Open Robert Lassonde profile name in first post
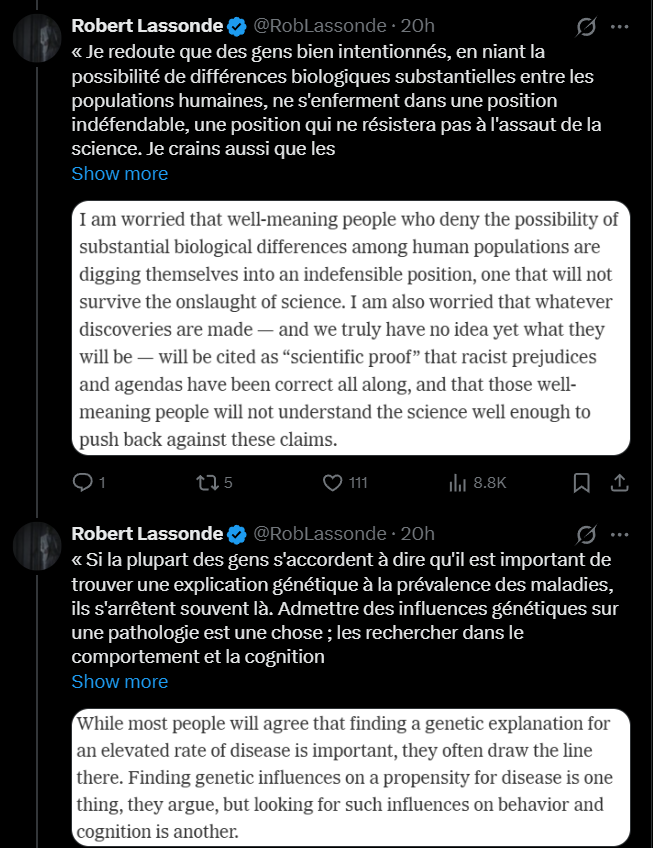653x848 pixels. [147, 26]
